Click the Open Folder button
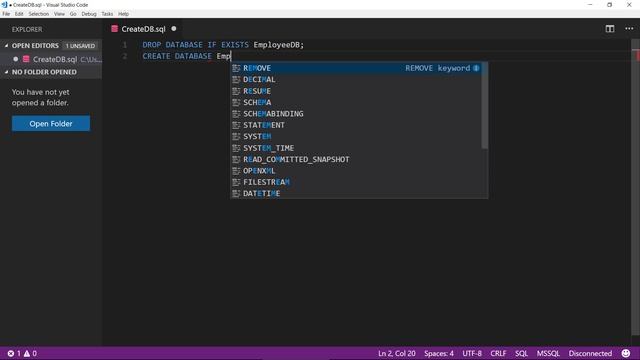640x360 pixels. coord(51,124)
